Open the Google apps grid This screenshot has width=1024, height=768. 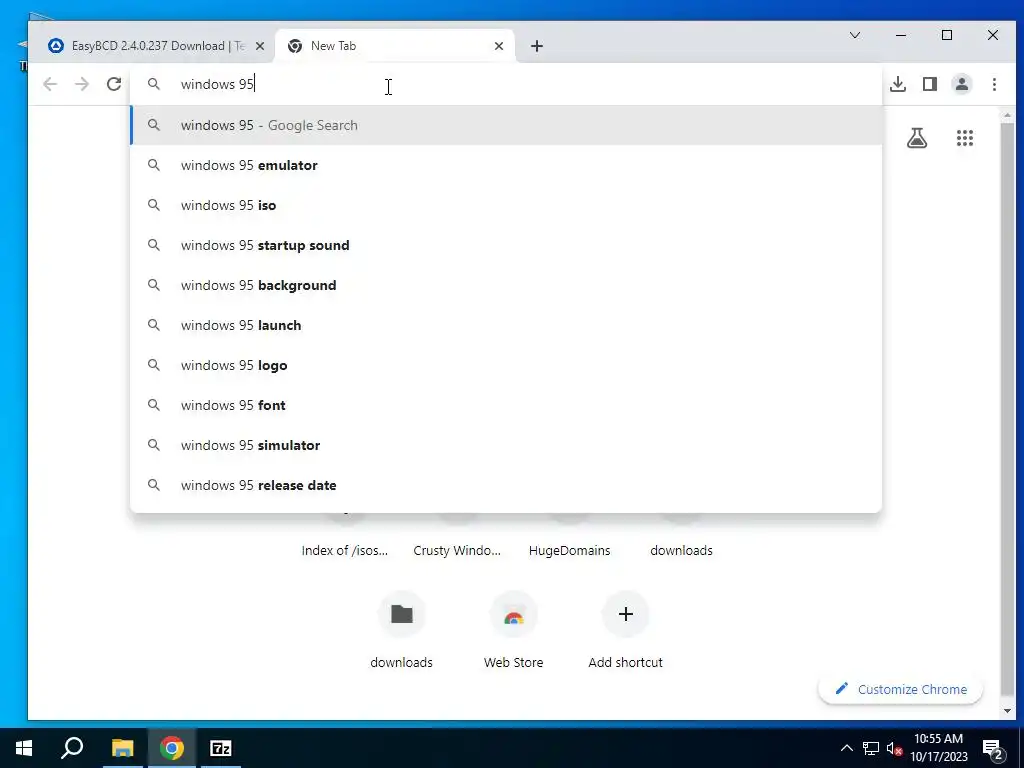click(965, 138)
